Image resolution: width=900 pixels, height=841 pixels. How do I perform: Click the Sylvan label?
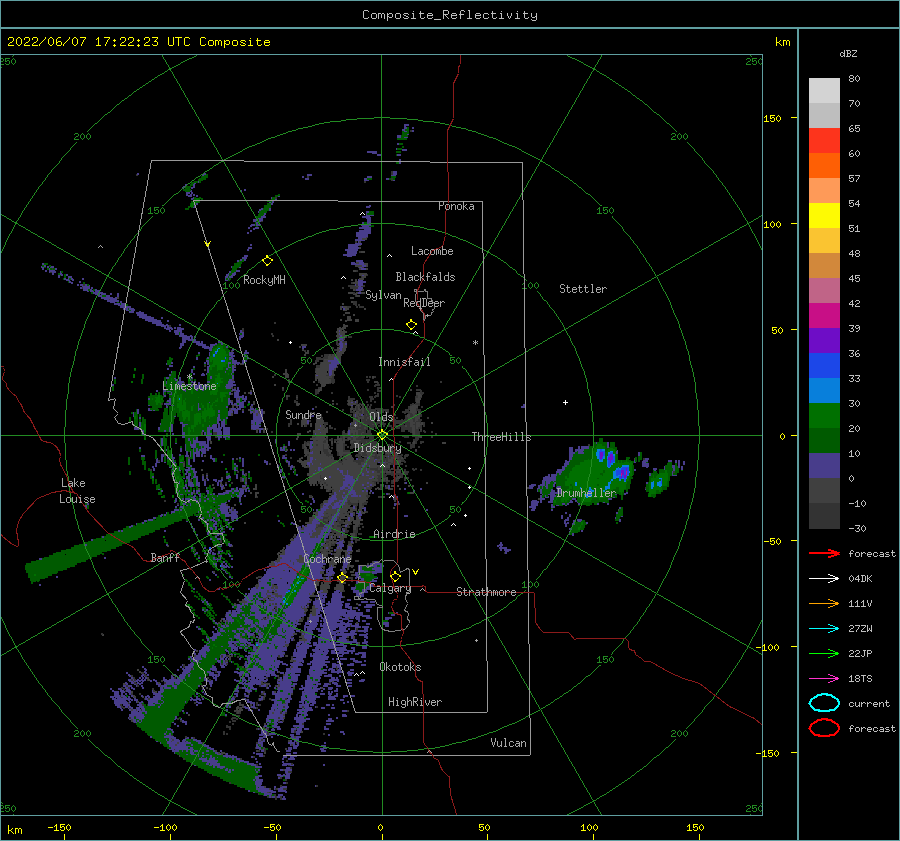point(383,295)
